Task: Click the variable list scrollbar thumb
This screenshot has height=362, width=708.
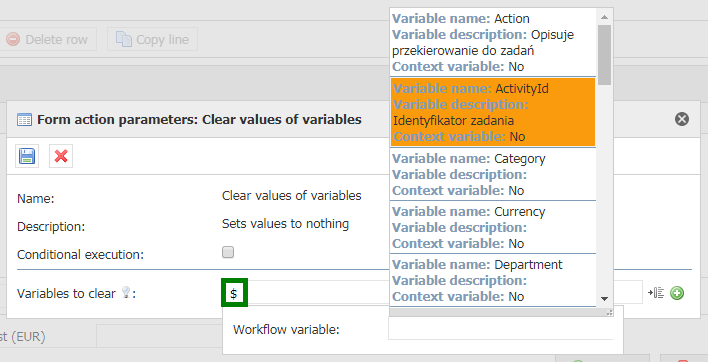Action: pos(605,55)
